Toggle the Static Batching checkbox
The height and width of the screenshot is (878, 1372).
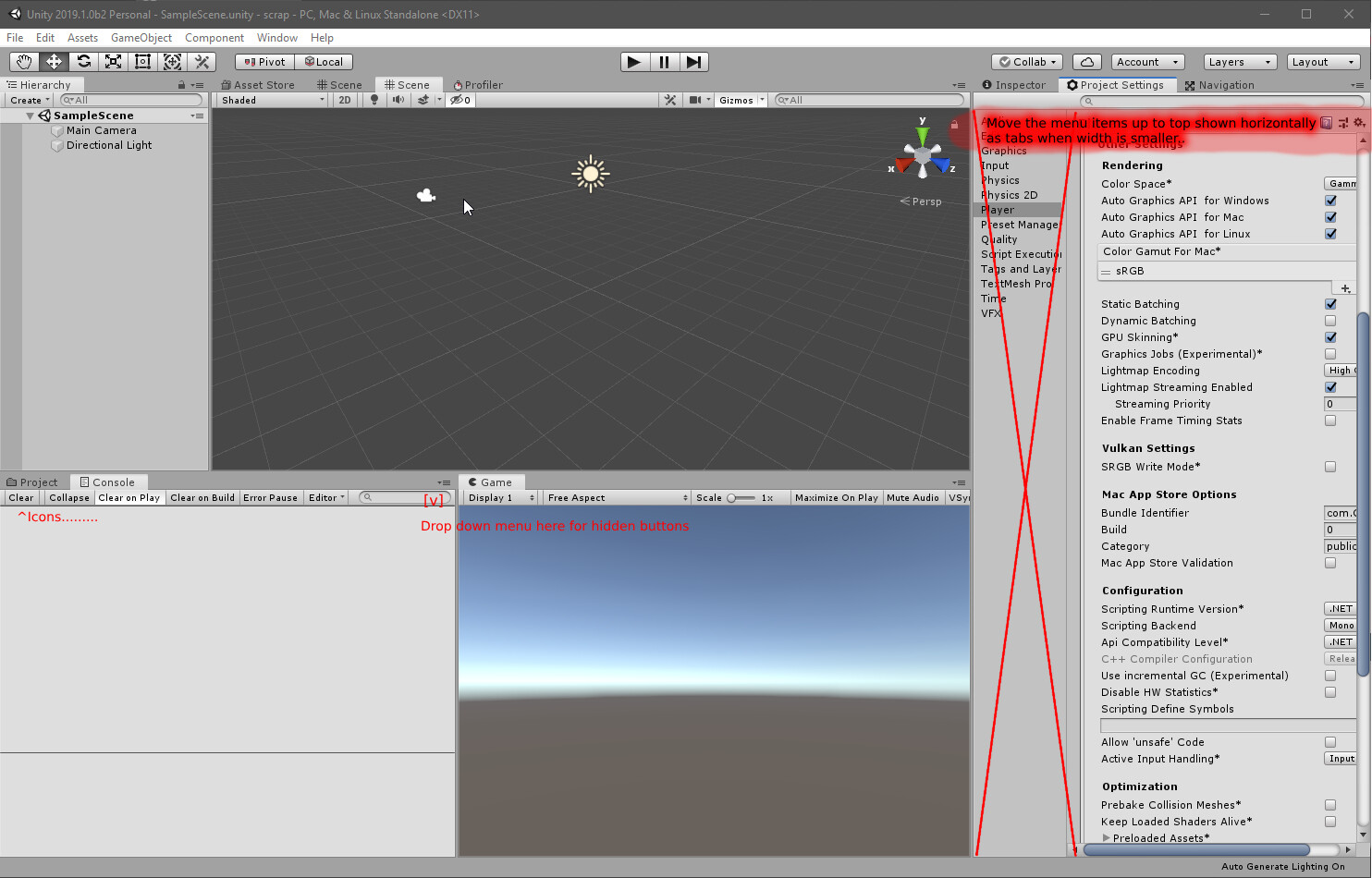click(1330, 303)
